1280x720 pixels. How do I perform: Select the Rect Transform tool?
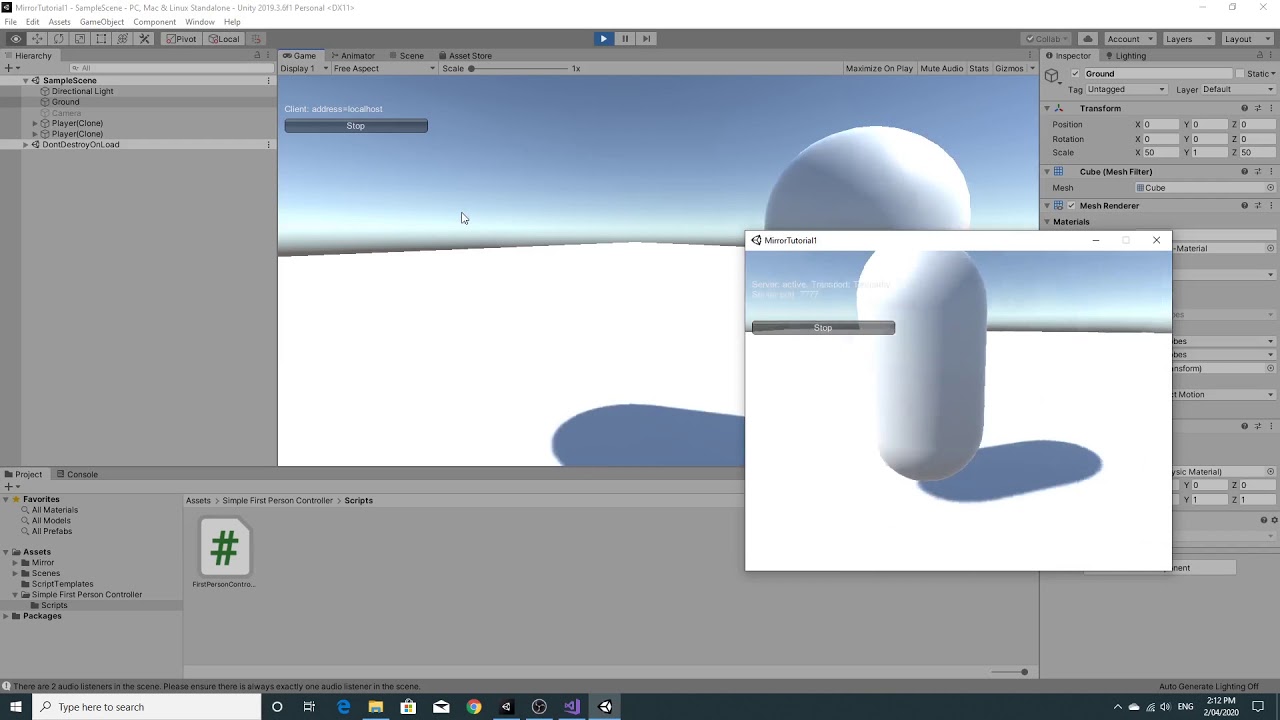[x=101, y=39]
